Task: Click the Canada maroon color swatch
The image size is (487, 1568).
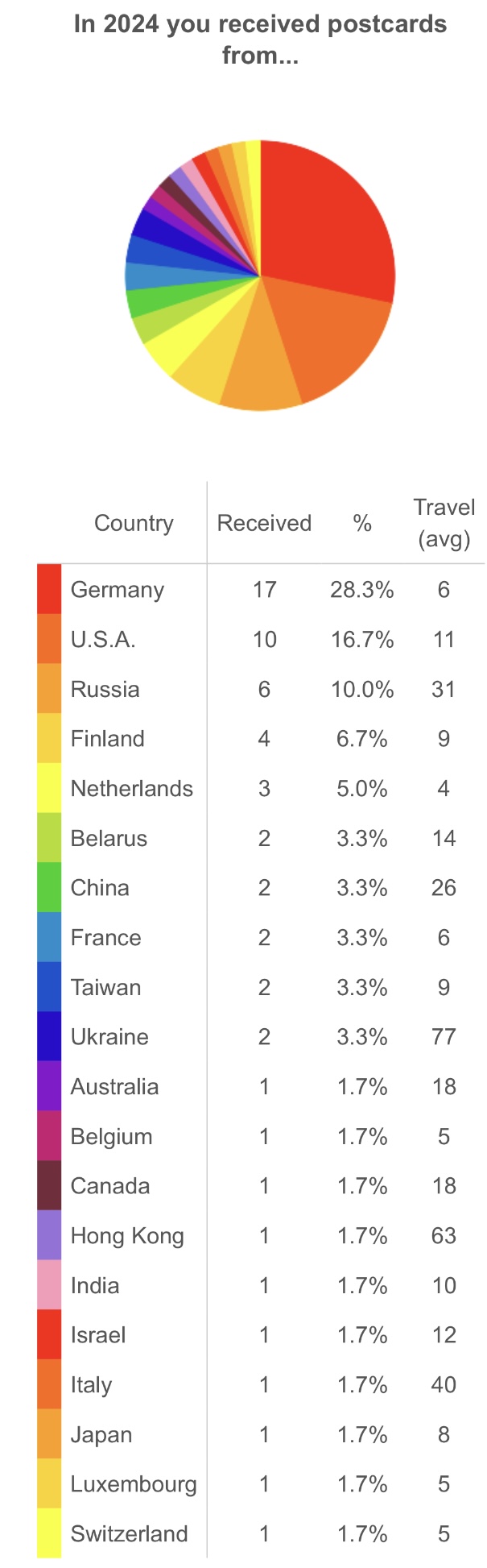Action: [x=49, y=1185]
